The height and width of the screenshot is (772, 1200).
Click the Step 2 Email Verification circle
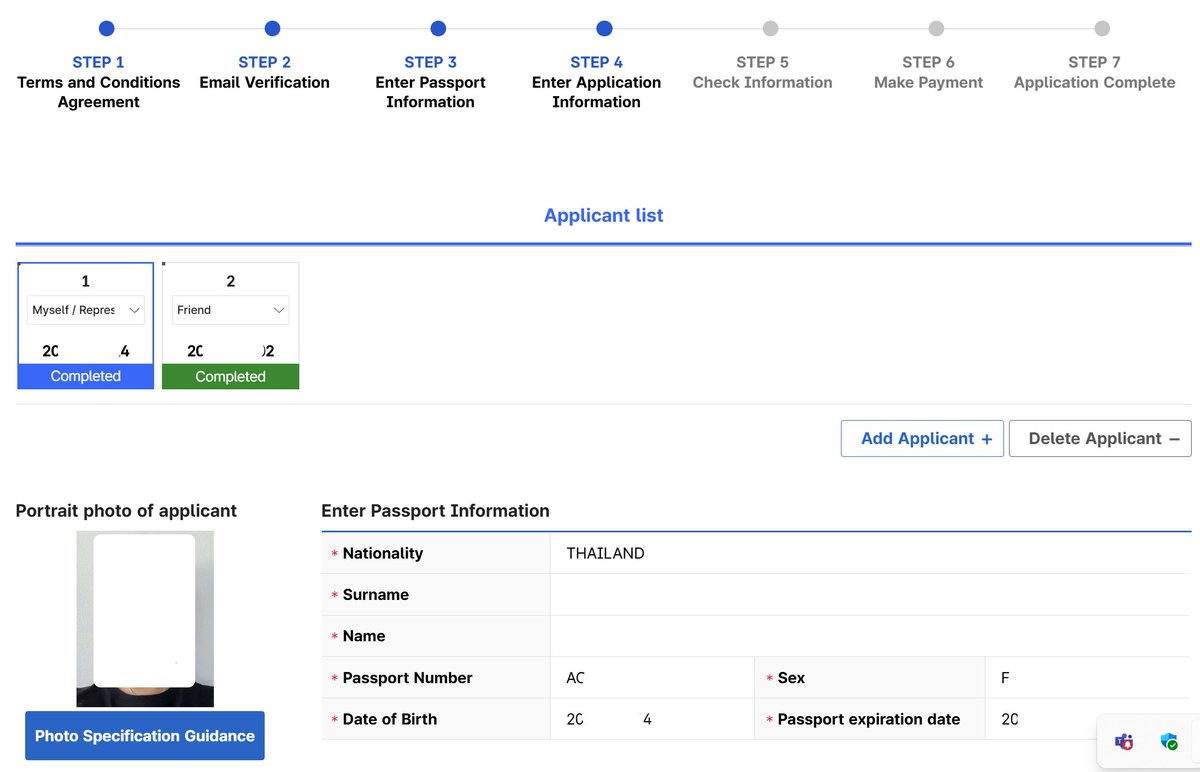click(x=272, y=28)
